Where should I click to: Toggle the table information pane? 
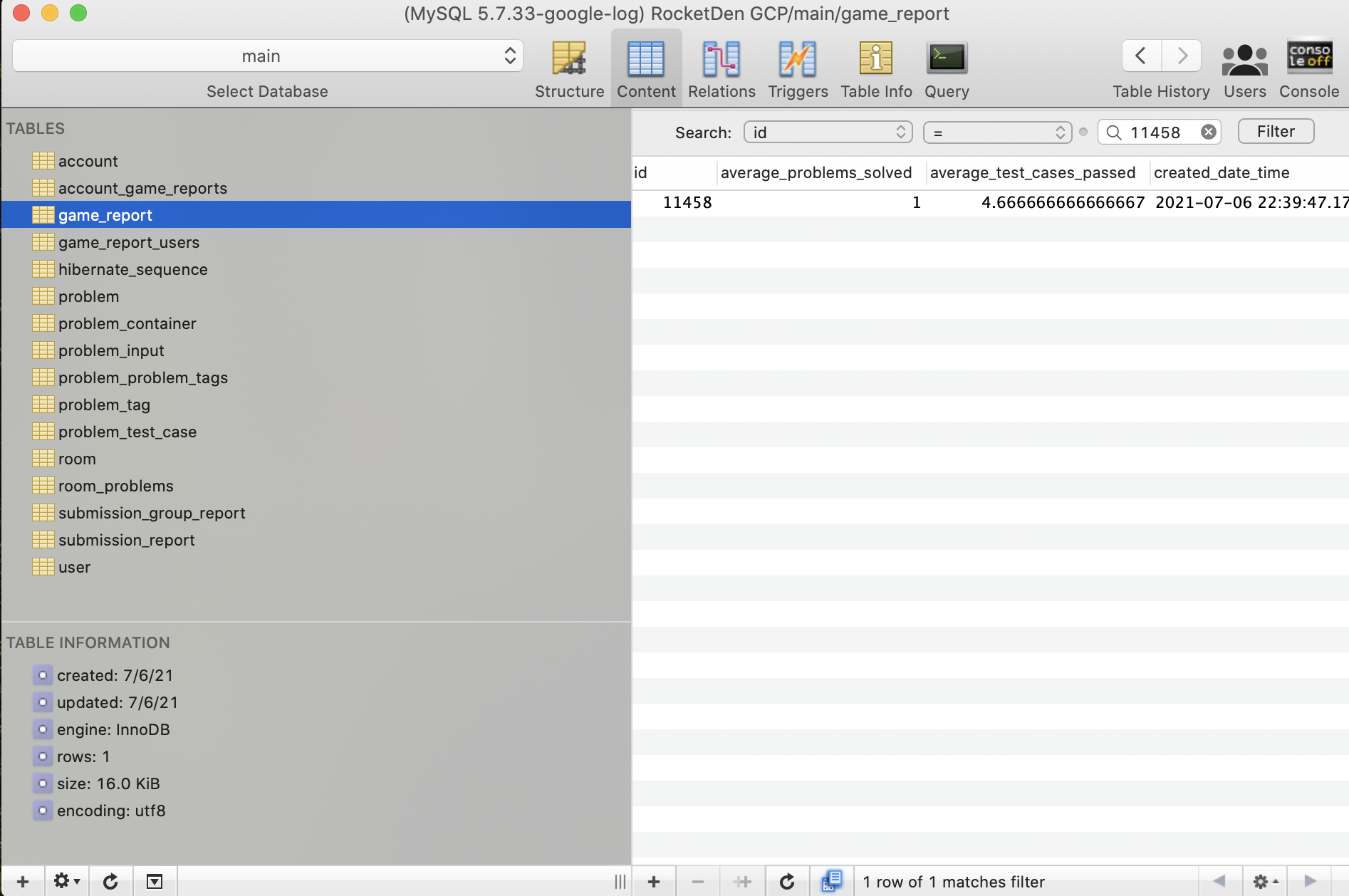pyautogui.click(x=155, y=881)
